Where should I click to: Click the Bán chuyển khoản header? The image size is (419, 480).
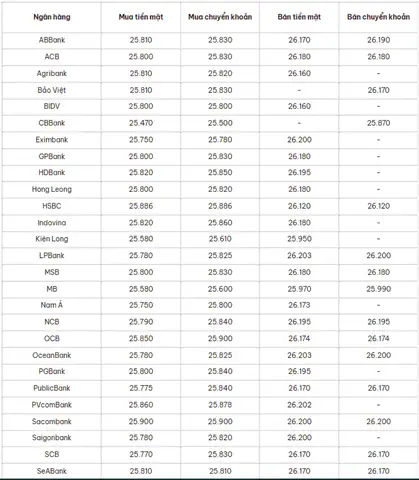pos(378,17)
